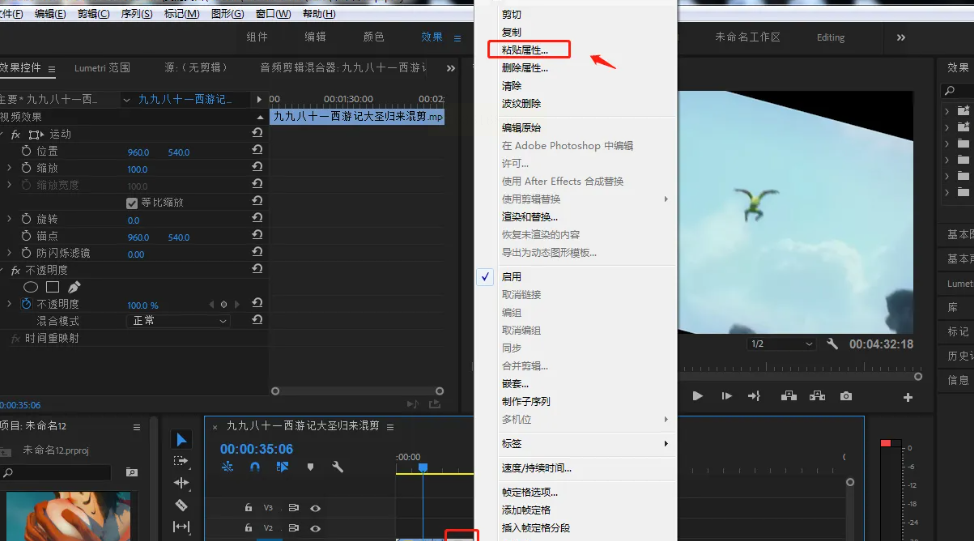974x541 pixels.
Task: Open playback resolution 1/2 dropdown
Action: click(x=781, y=343)
